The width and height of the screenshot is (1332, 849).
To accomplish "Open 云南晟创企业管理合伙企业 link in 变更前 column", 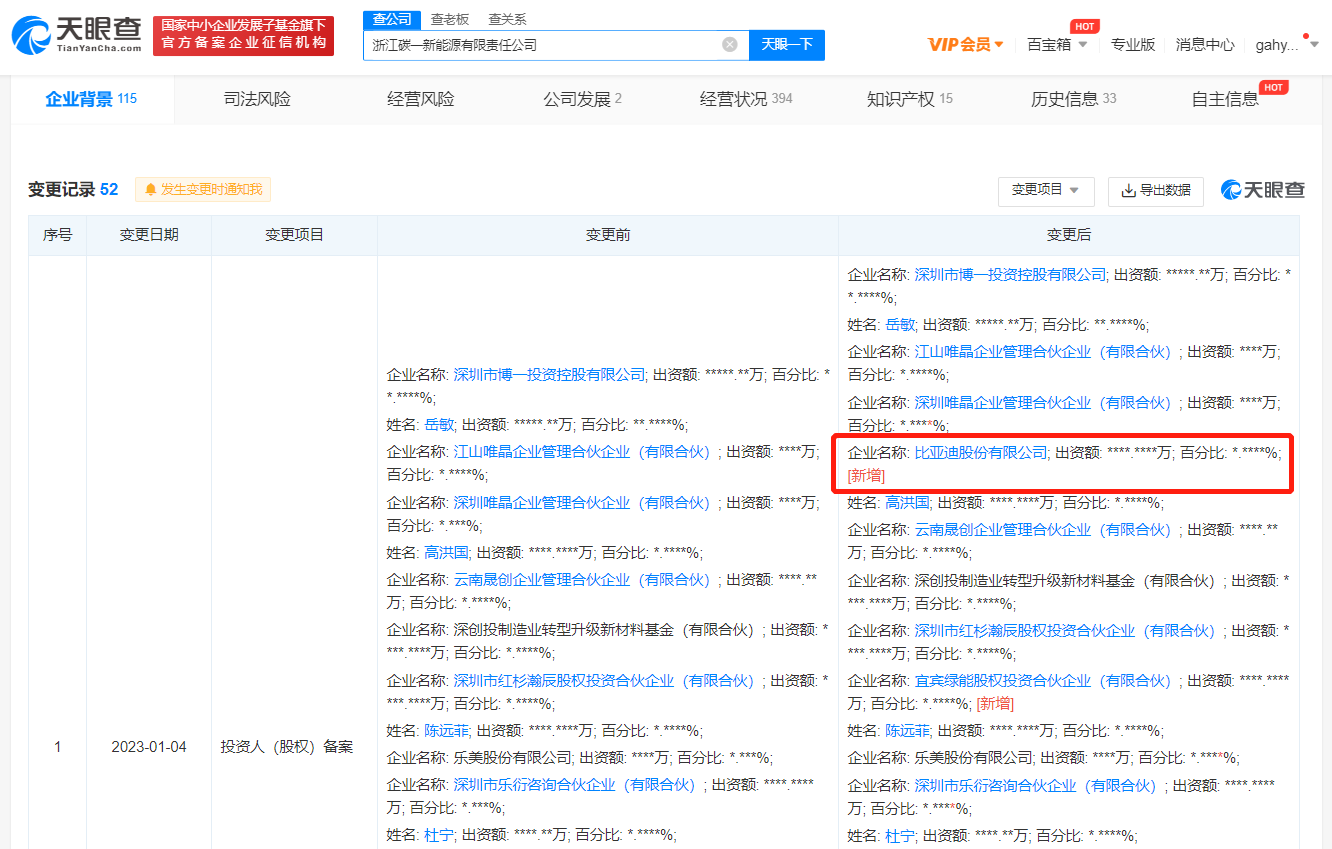I will [586, 580].
